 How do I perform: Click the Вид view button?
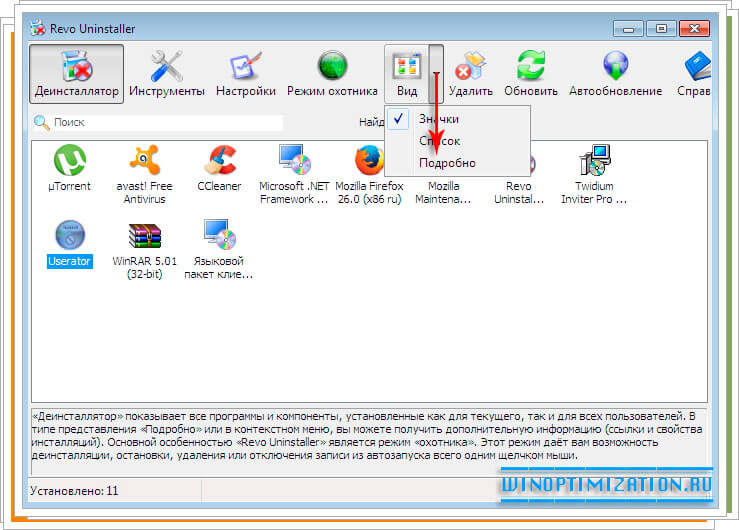click(x=407, y=74)
